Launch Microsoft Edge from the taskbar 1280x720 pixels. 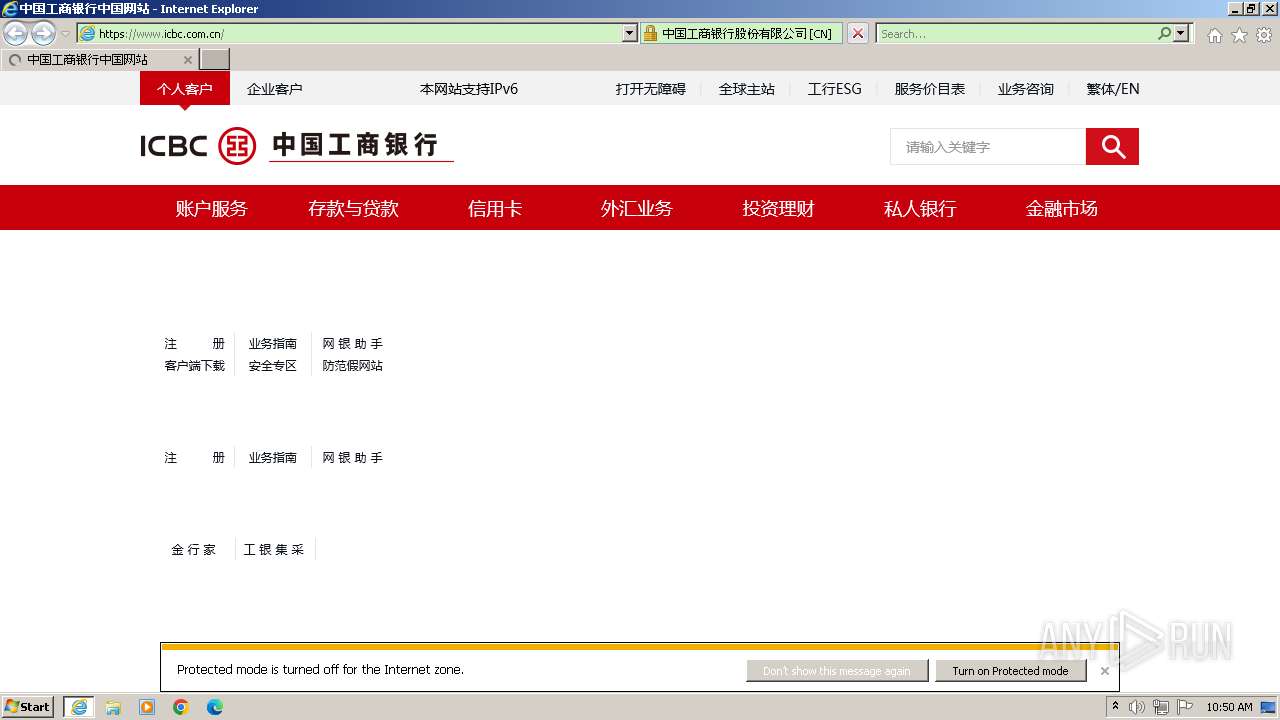215,707
